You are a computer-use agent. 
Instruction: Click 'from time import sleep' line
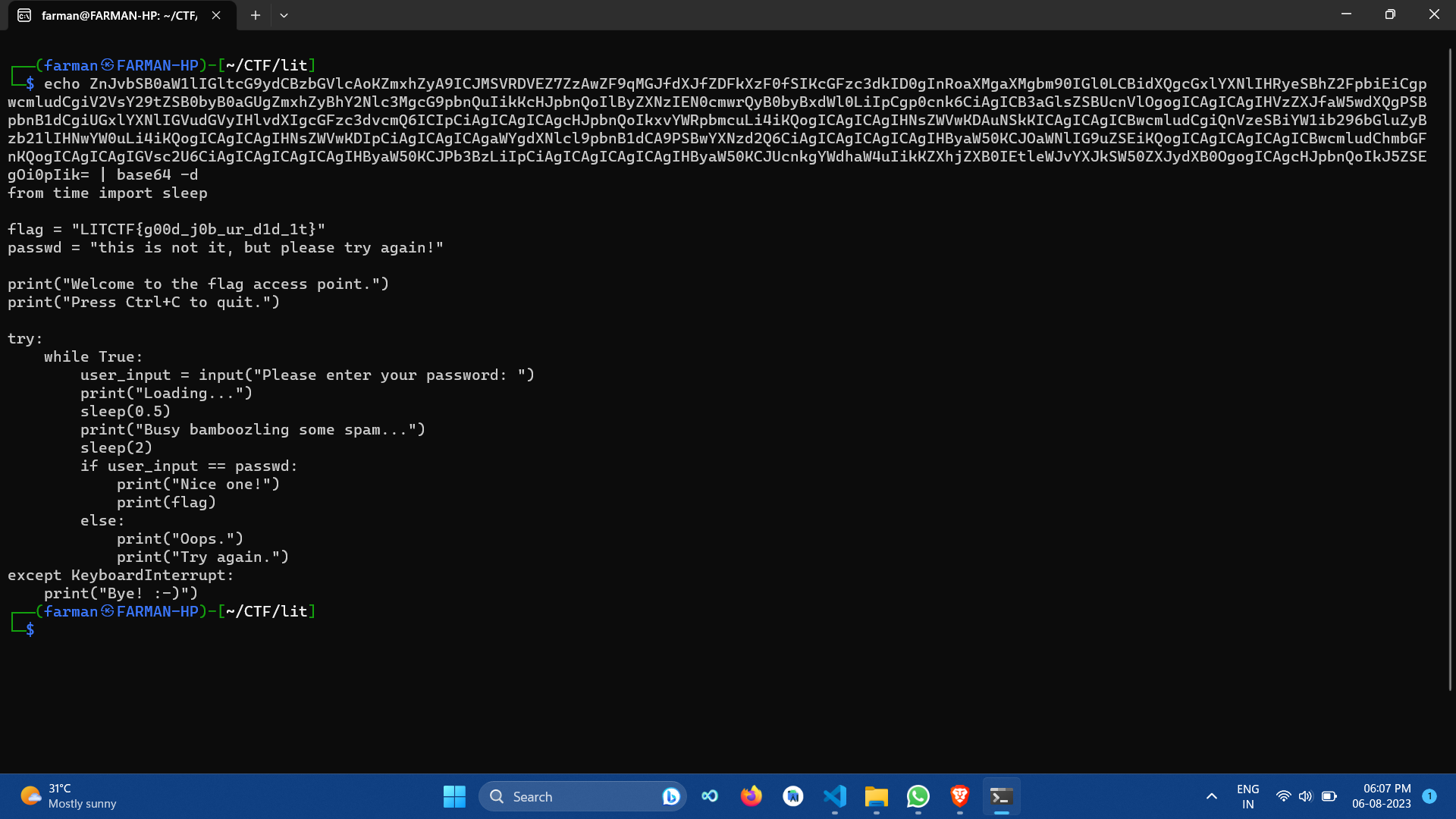(x=108, y=193)
